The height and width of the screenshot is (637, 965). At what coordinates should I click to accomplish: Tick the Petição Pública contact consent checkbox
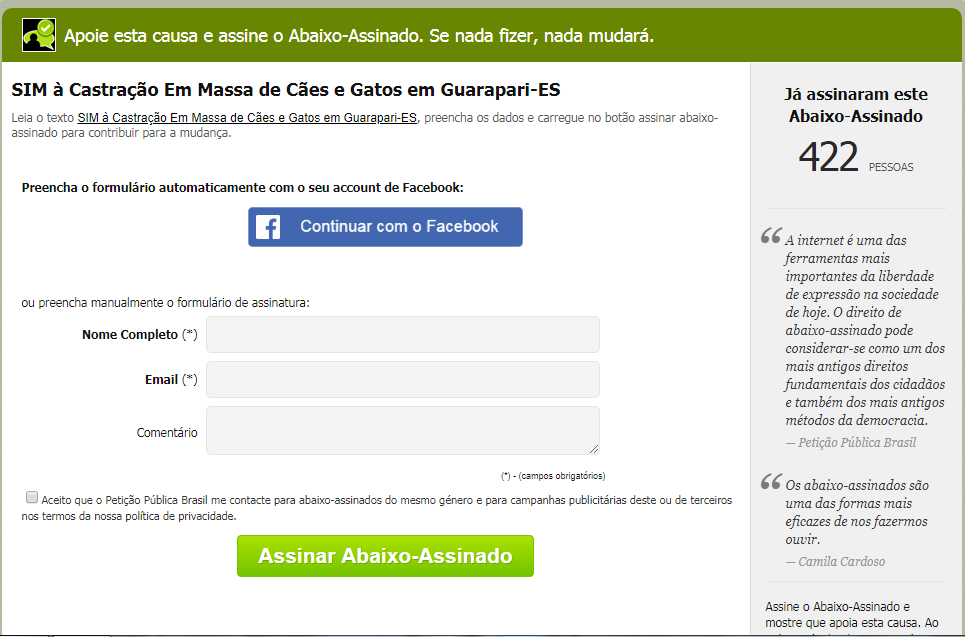(x=32, y=497)
